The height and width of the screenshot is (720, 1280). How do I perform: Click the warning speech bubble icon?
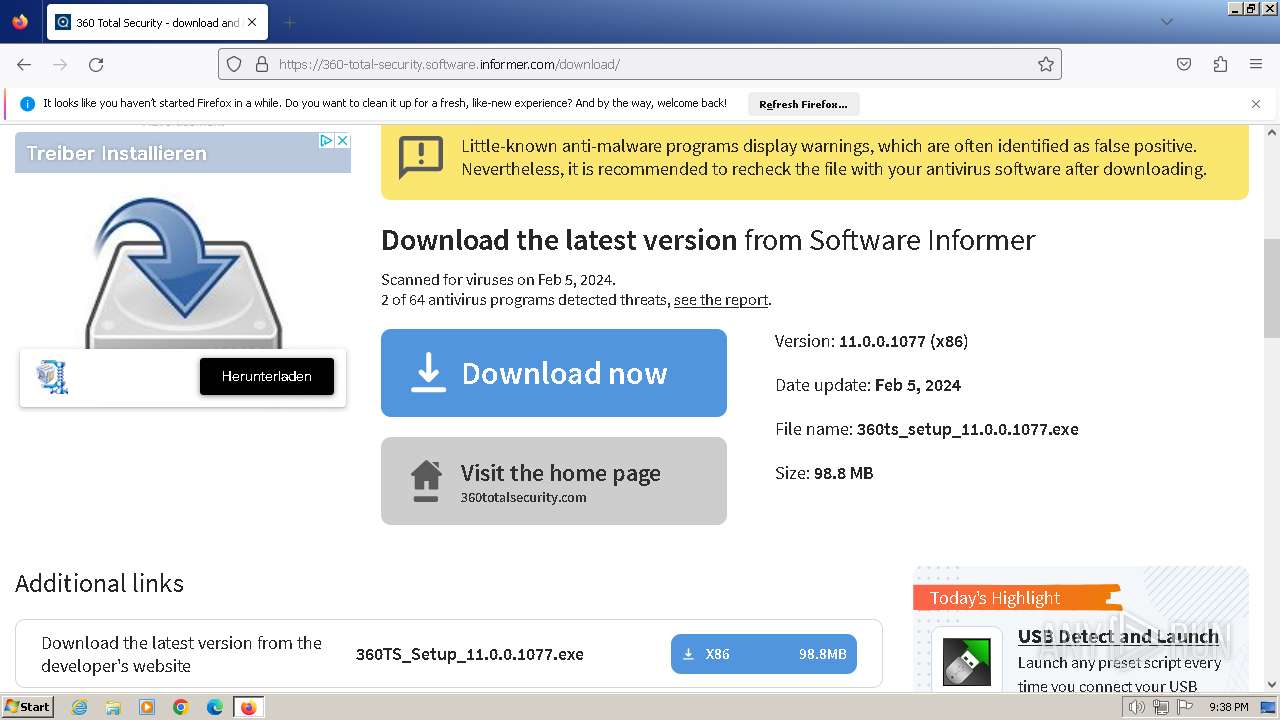421,157
